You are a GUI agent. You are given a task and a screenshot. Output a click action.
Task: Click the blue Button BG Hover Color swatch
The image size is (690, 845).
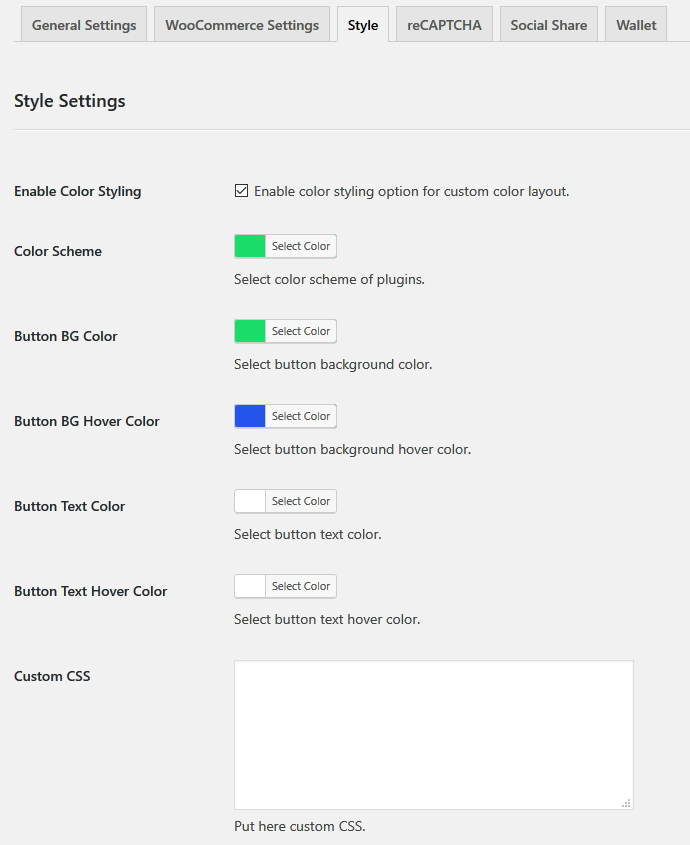[x=249, y=415]
